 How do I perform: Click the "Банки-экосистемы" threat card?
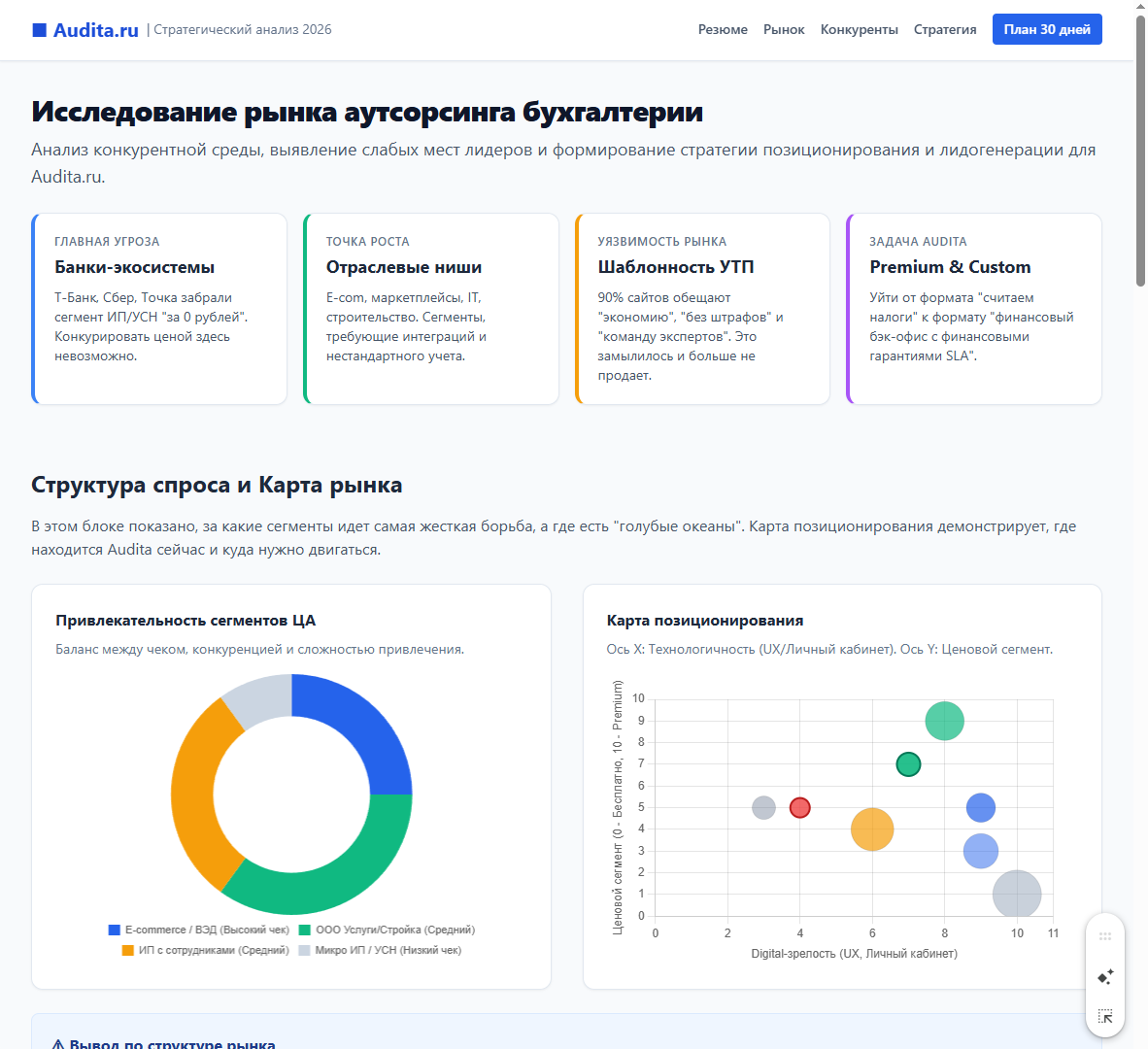pyautogui.click(x=158, y=308)
